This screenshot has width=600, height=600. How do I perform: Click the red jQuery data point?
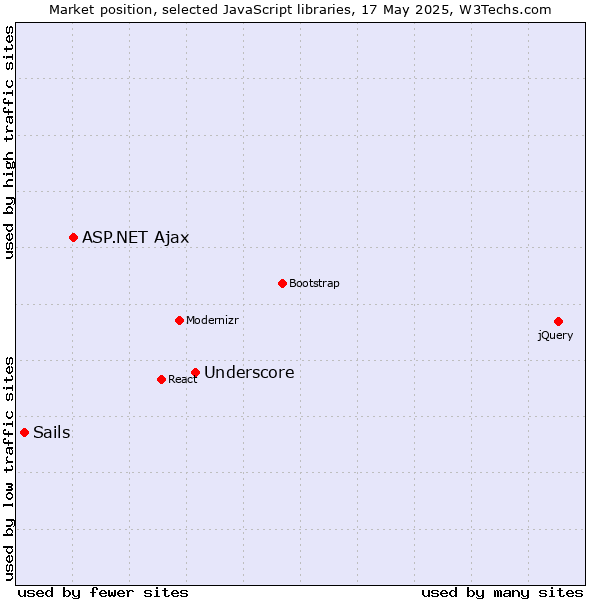558,321
